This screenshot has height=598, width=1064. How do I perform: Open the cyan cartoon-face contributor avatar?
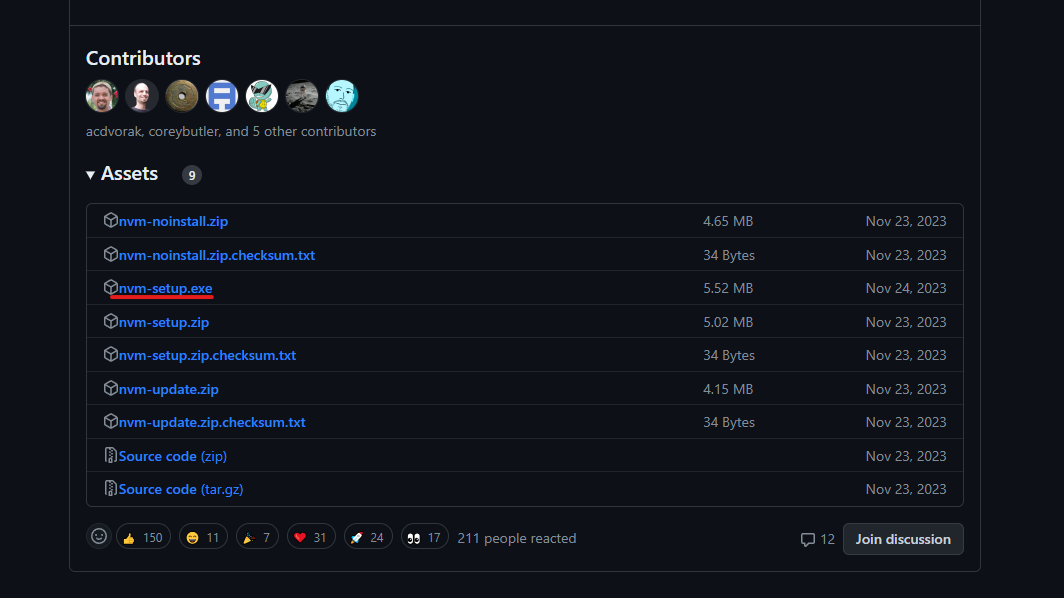pyautogui.click(x=342, y=96)
